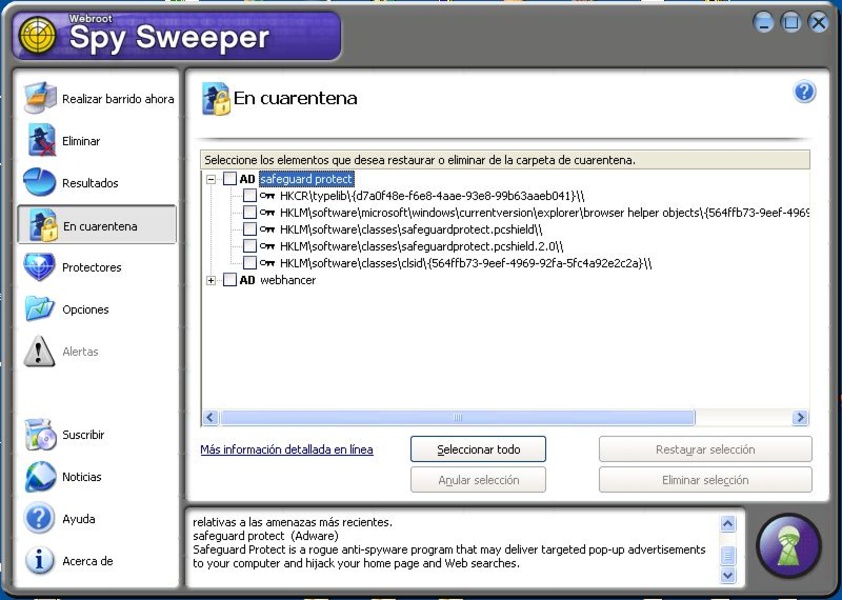Click the AD adware tag of webhancer

[247, 280]
